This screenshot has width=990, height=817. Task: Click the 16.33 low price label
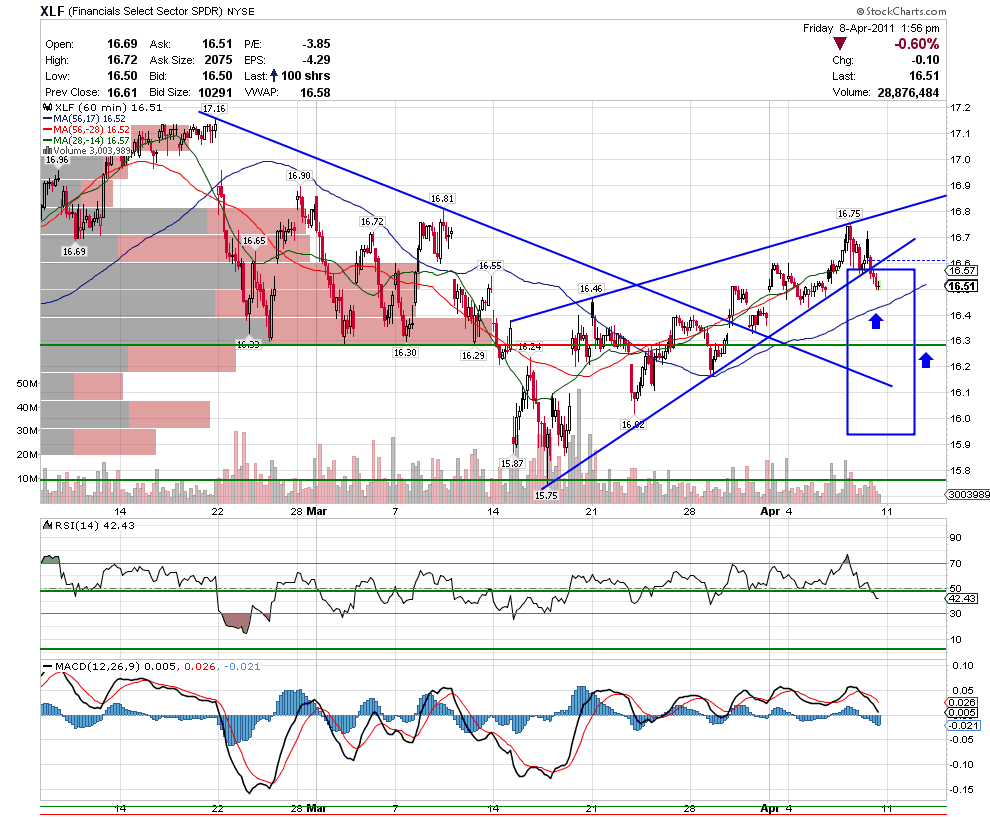point(248,345)
